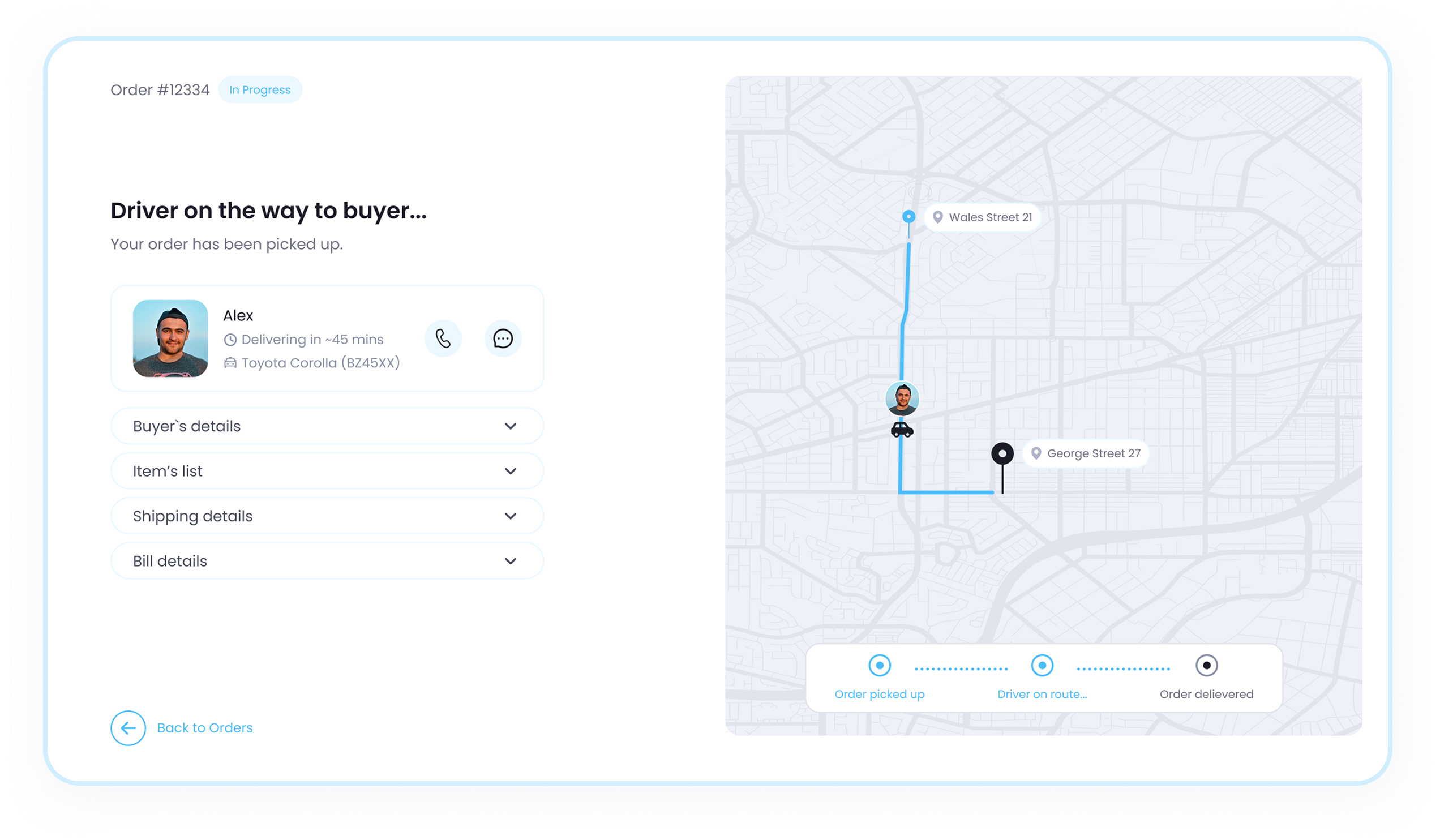Select the Driver on route step indicator
The width and height of the screenshot is (1440, 840).
pyautogui.click(x=1042, y=665)
